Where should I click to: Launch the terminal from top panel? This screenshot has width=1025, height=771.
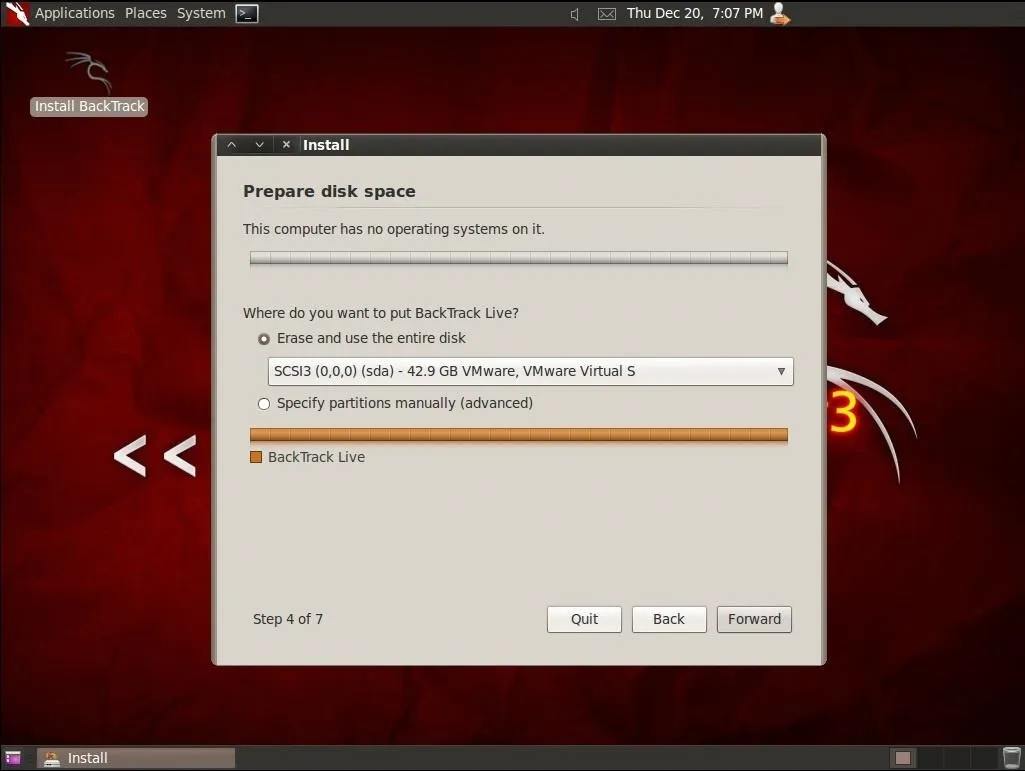[x=247, y=13]
